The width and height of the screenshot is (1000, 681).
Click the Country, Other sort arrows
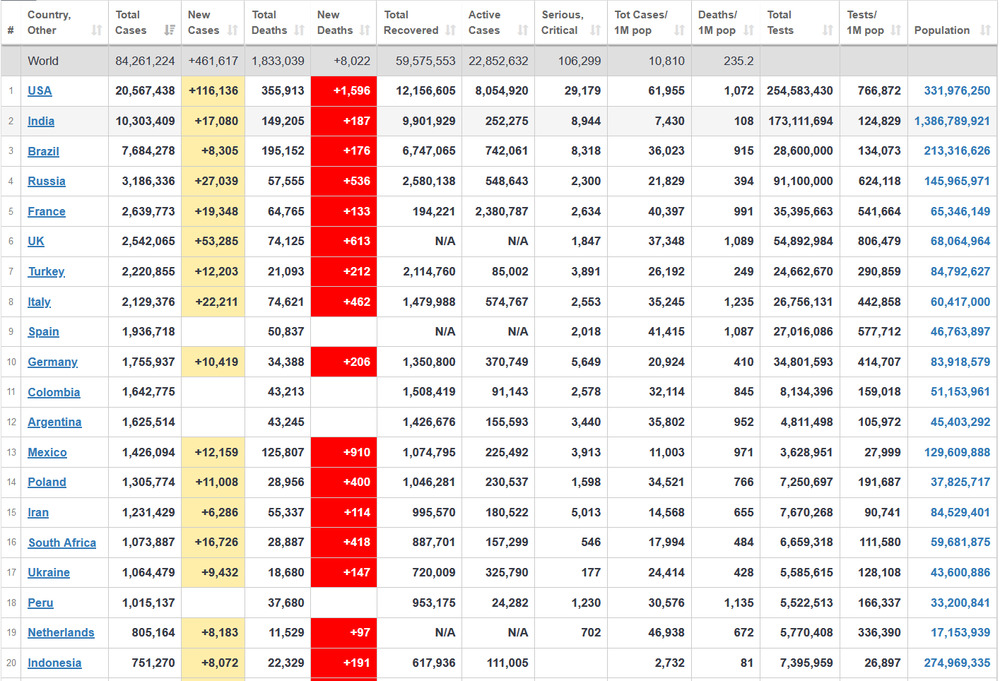click(97, 31)
